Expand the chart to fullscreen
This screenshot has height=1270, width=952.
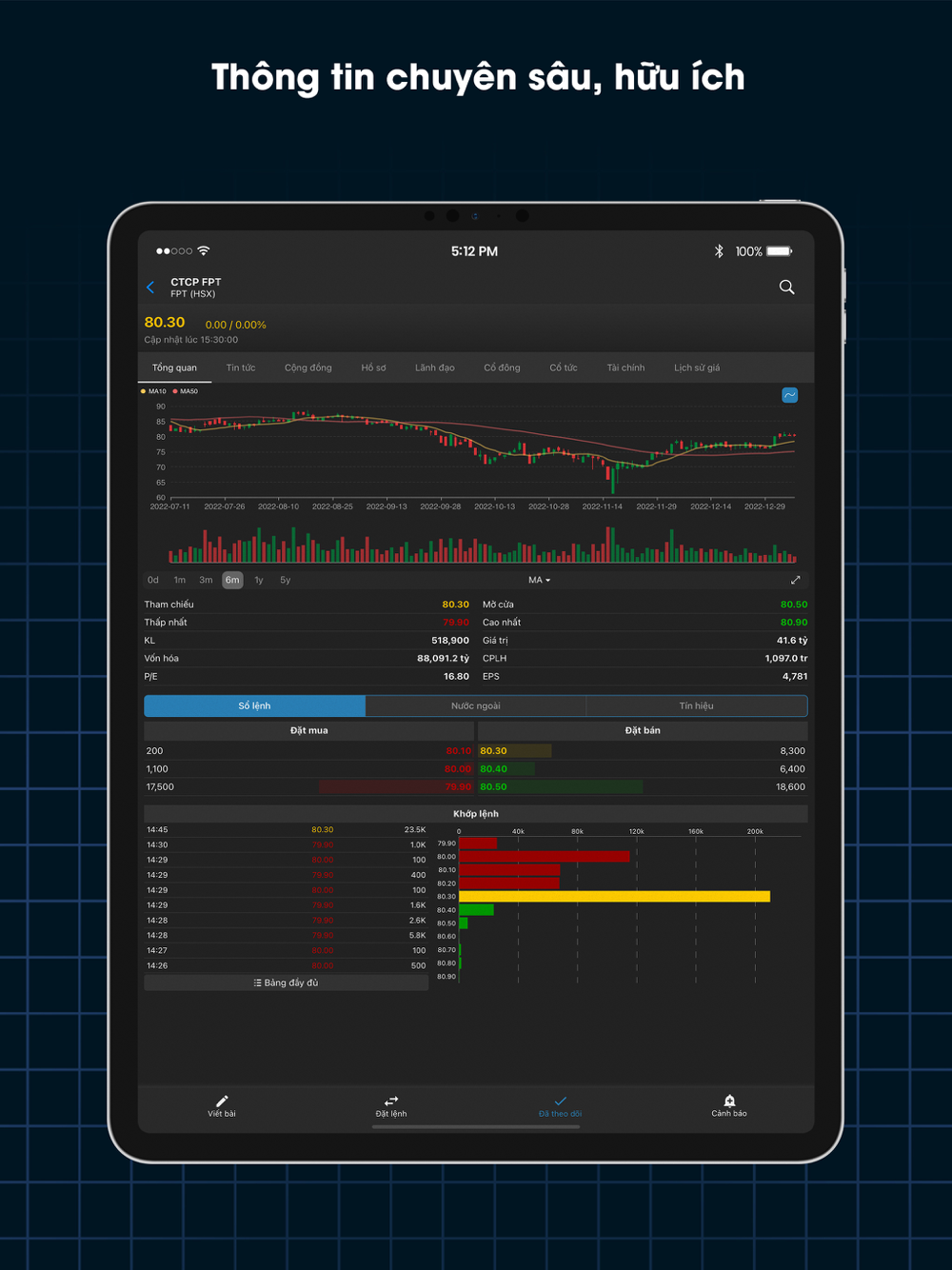[x=796, y=580]
